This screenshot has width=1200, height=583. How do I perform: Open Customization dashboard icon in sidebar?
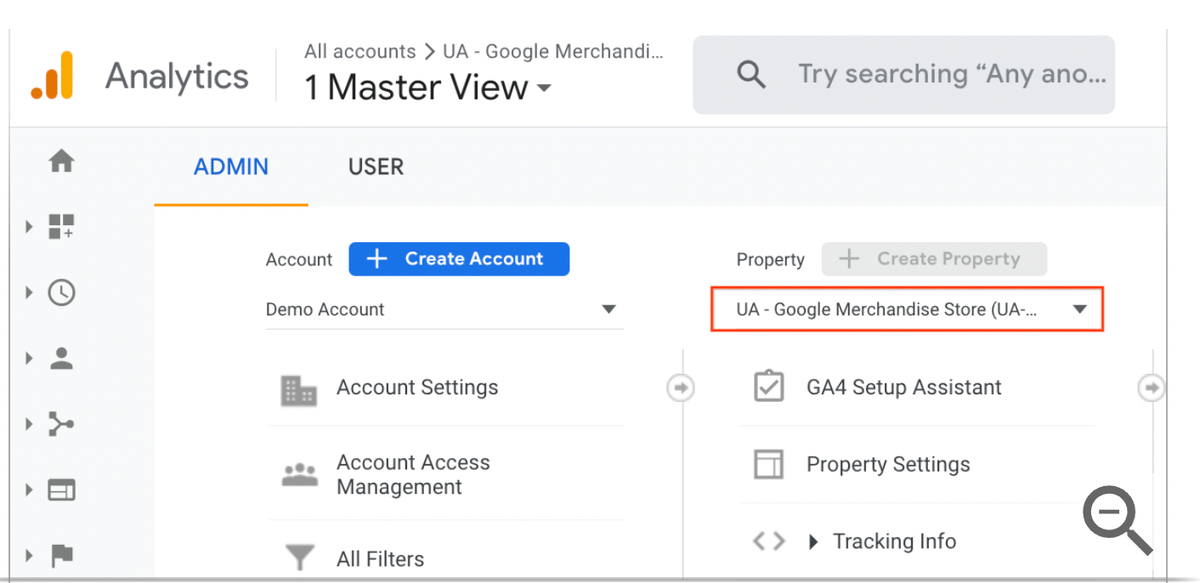[62, 227]
